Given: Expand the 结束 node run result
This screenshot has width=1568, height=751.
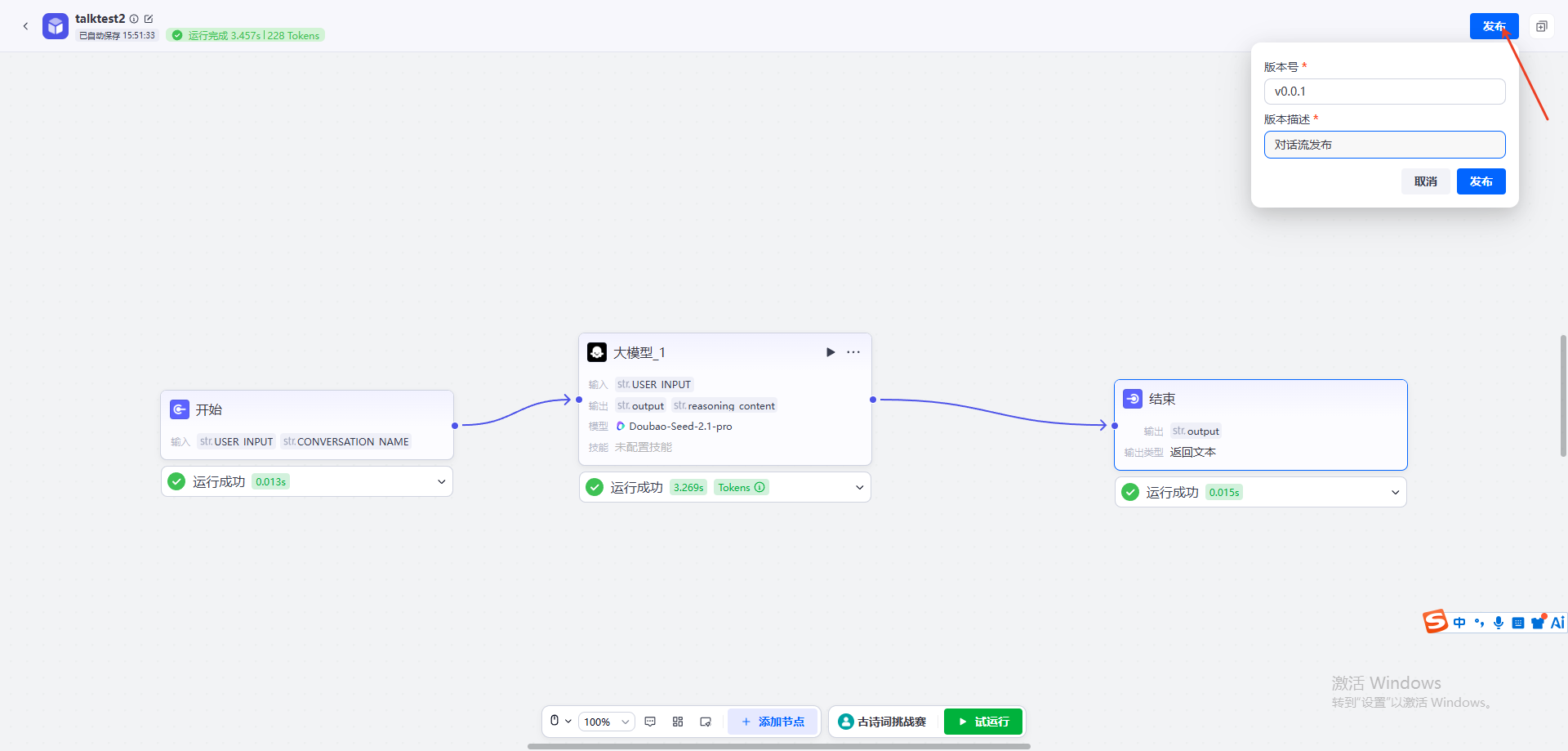Looking at the screenshot, I should pyautogui.click(x=1396, y=493).
